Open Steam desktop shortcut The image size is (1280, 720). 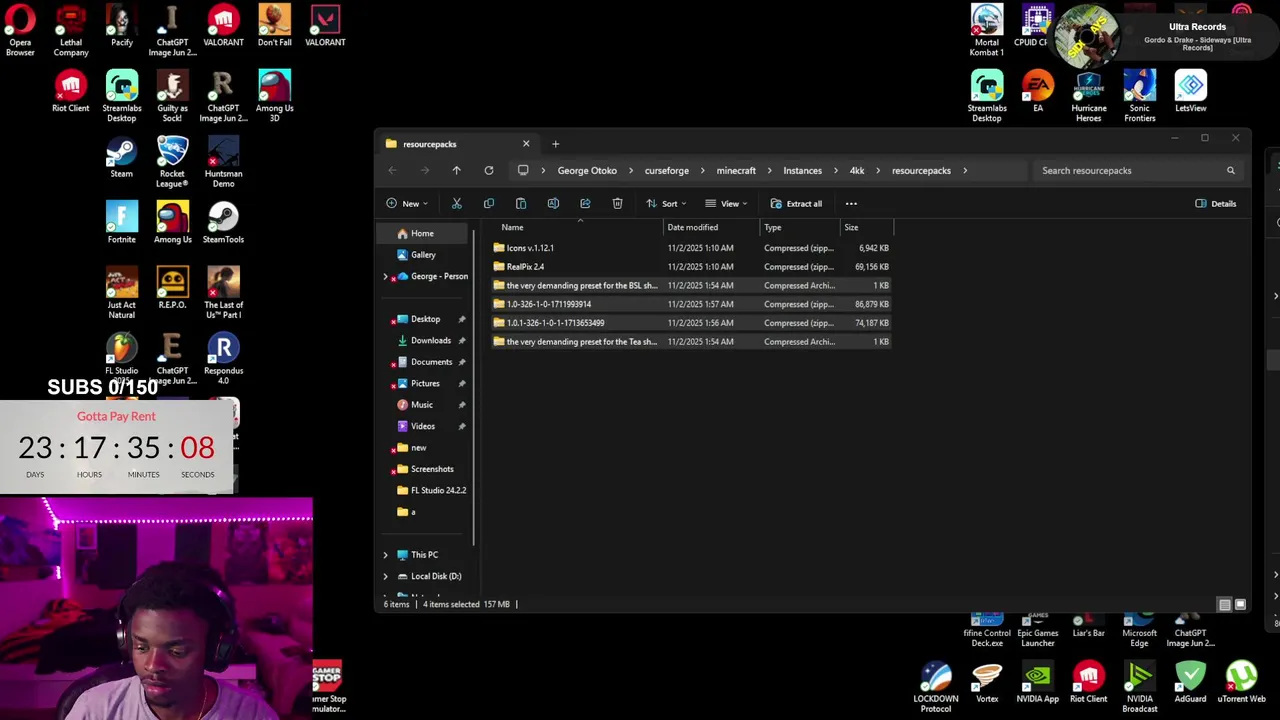pos(121,158)
